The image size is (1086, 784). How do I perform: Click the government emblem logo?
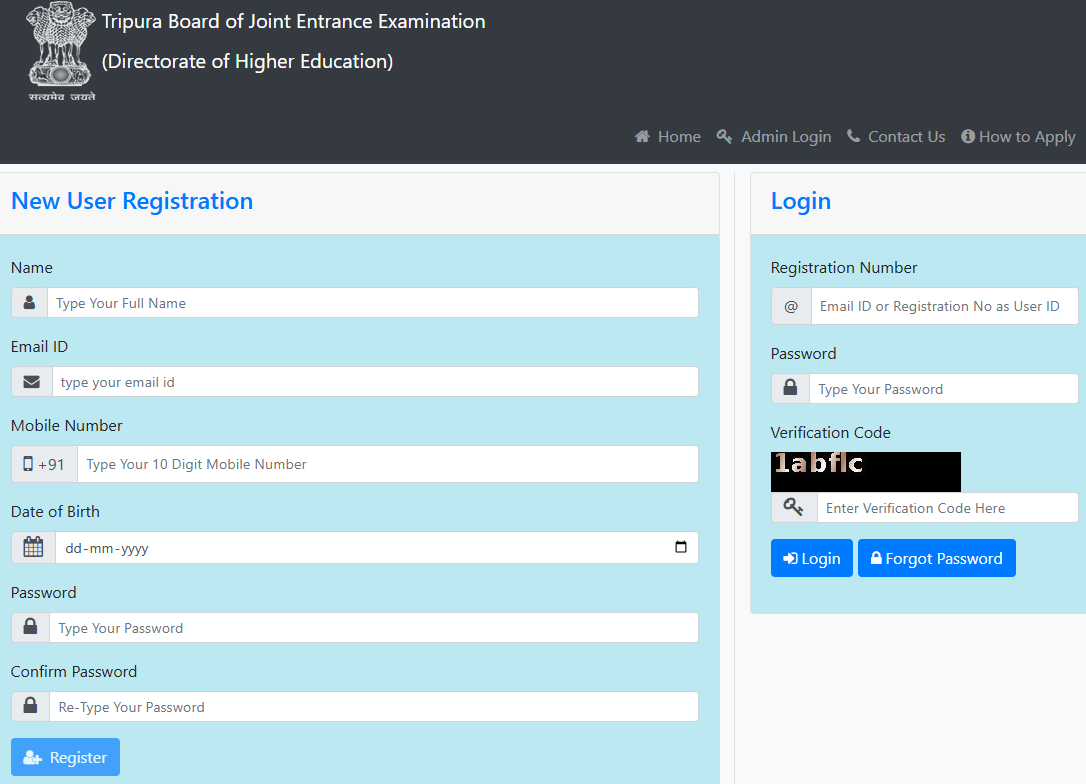61,51
